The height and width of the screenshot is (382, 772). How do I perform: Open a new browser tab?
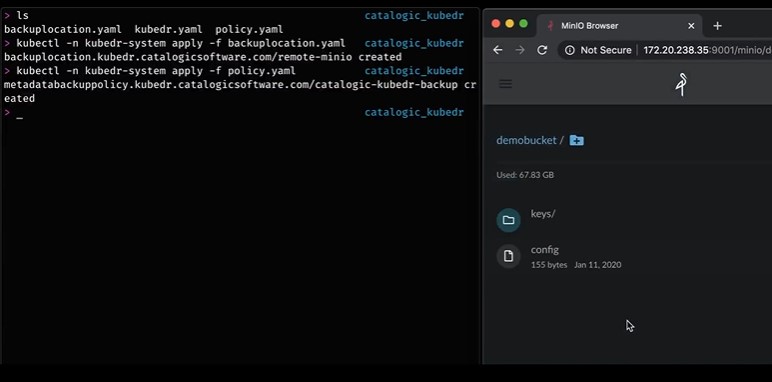[717, 26]
